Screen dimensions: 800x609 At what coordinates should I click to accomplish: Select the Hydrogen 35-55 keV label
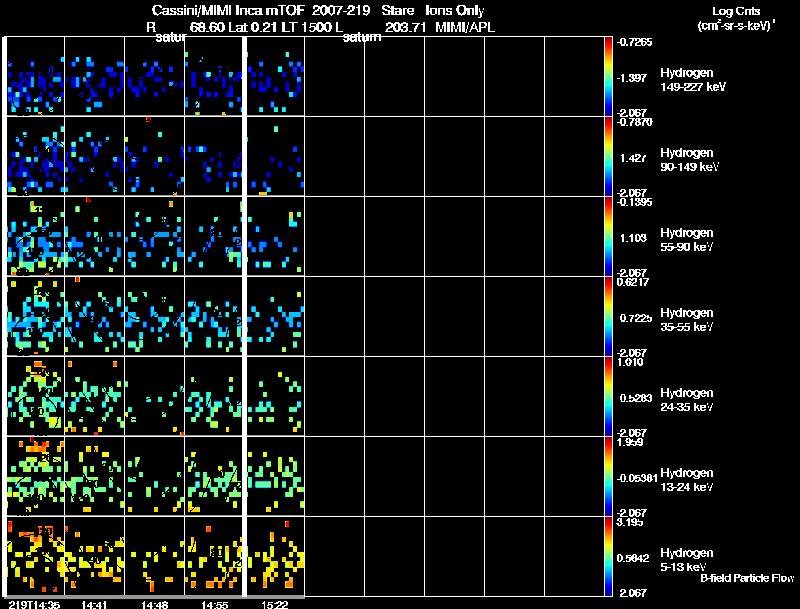point(686,320)
